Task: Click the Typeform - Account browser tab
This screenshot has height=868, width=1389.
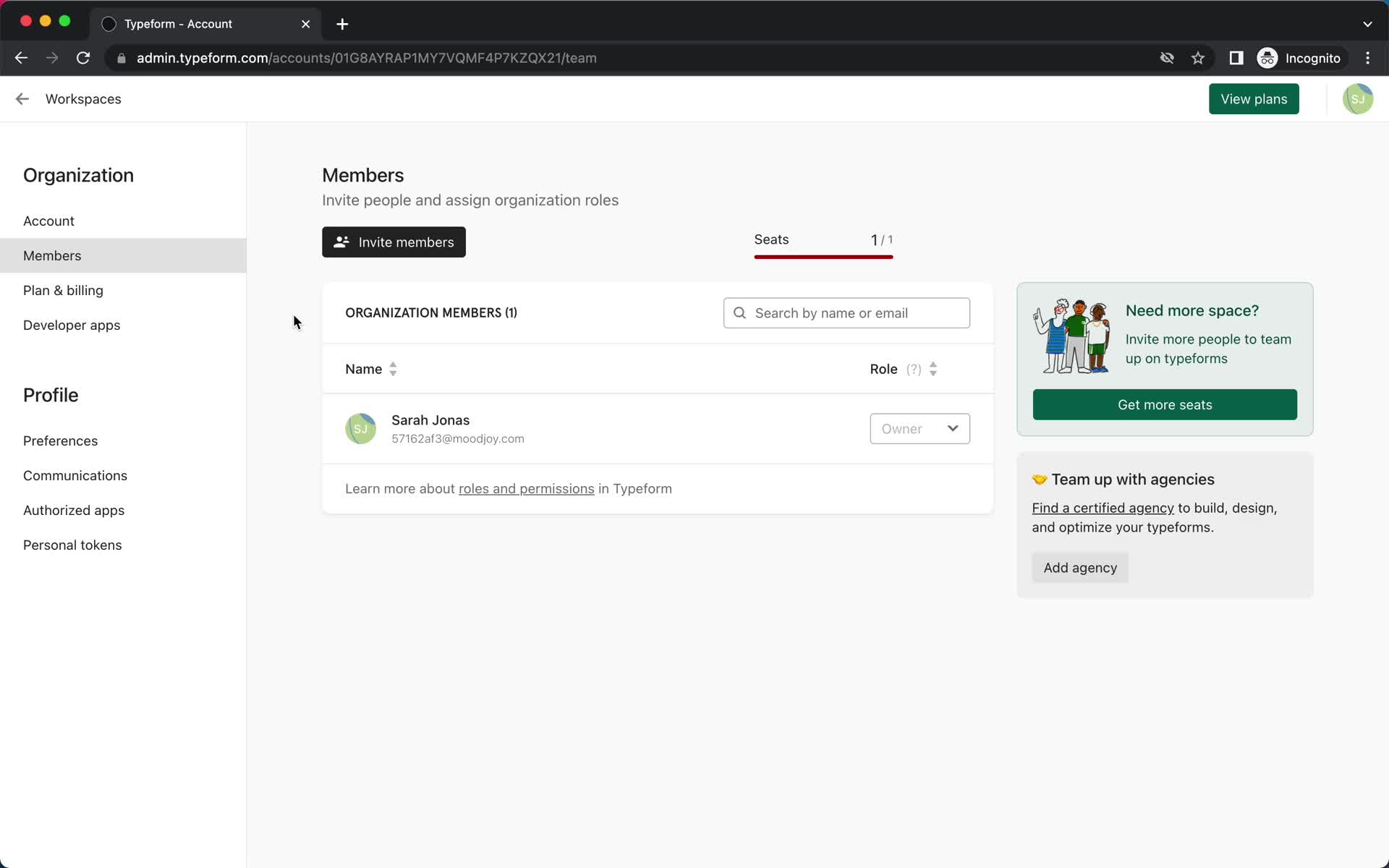Action: tap(205, 24)
